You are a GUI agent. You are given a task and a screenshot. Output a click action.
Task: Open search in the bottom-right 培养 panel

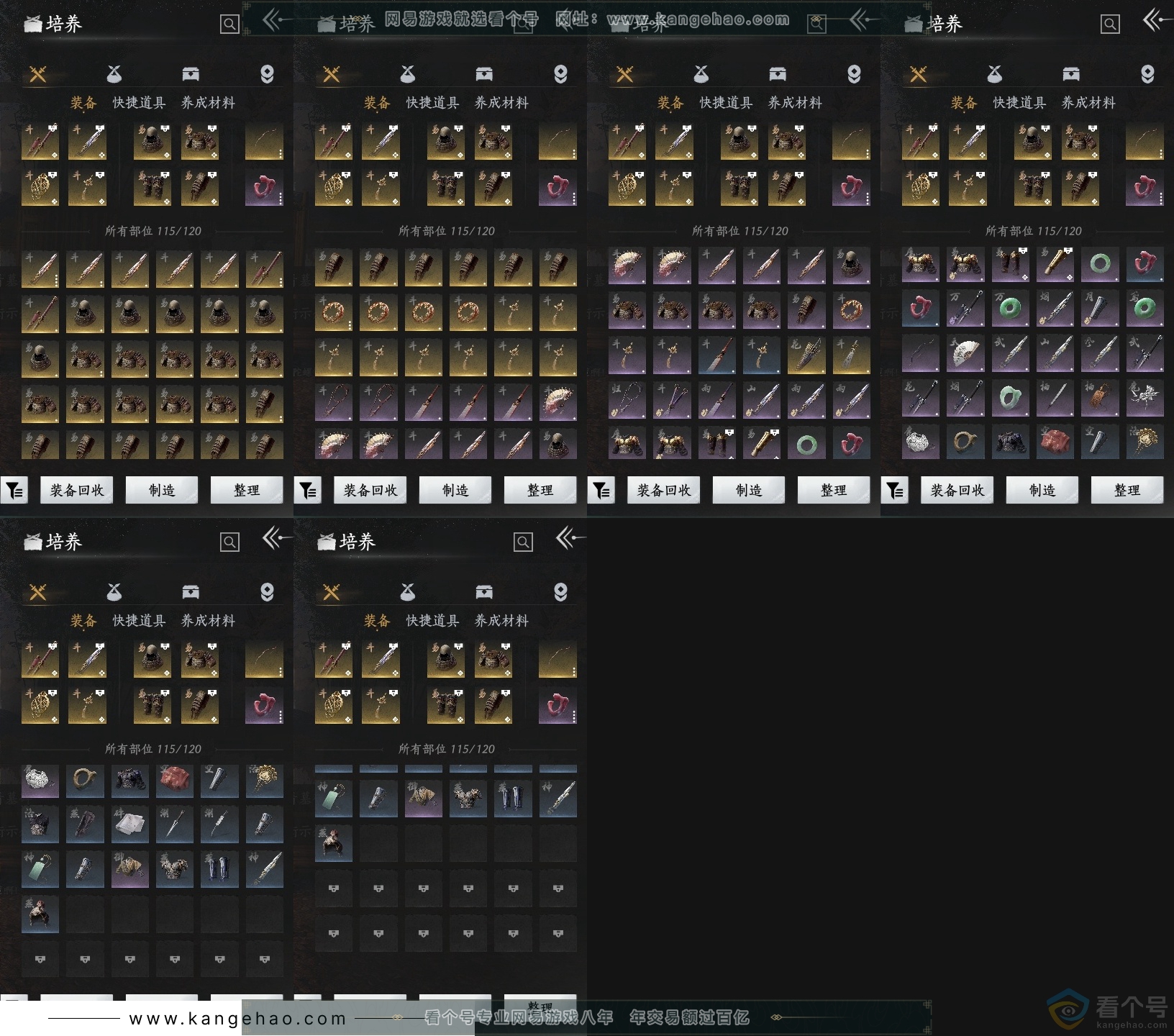[x=523, y=542]
